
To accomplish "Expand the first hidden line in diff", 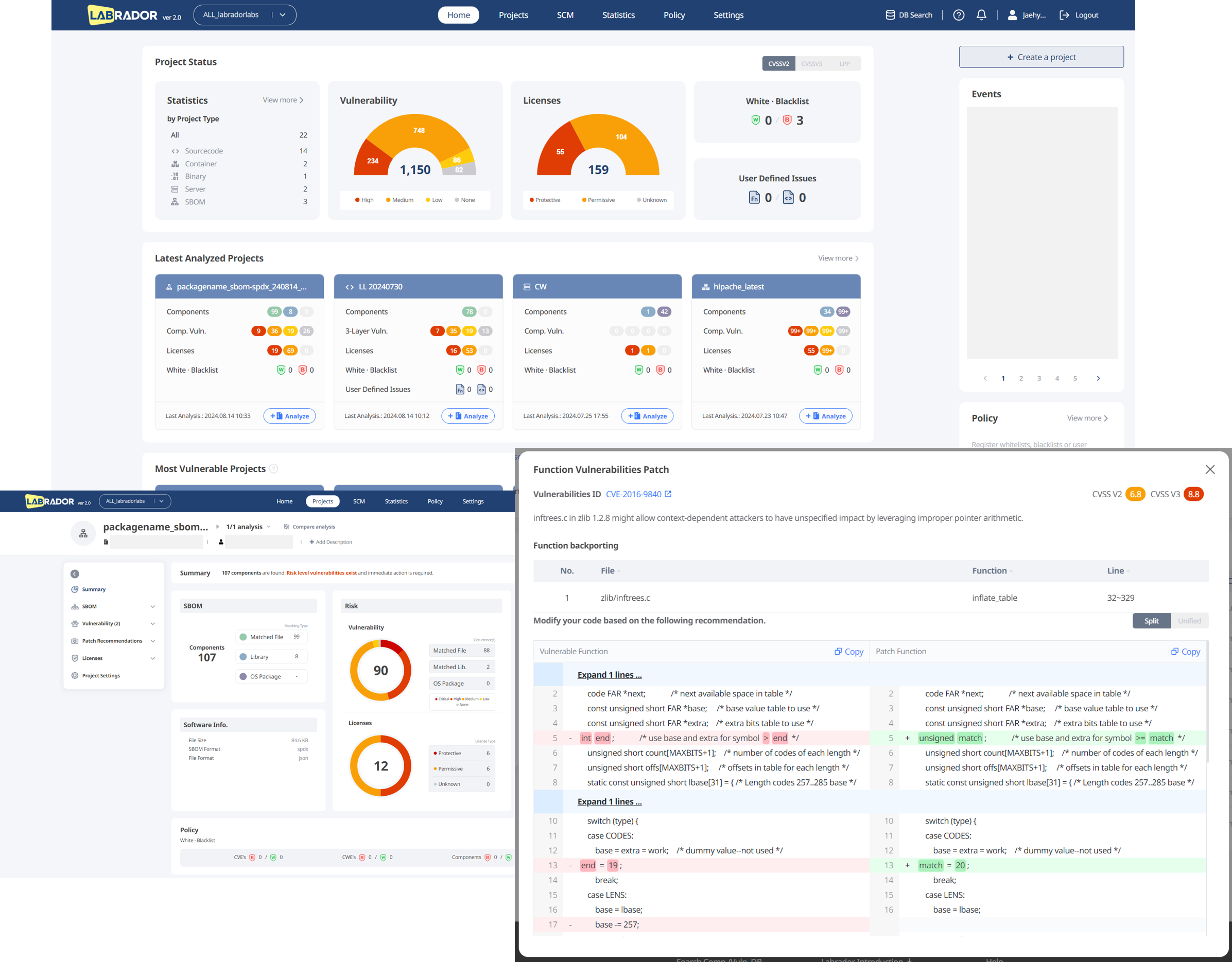I will pyautogui.click(x=609, y=675).
